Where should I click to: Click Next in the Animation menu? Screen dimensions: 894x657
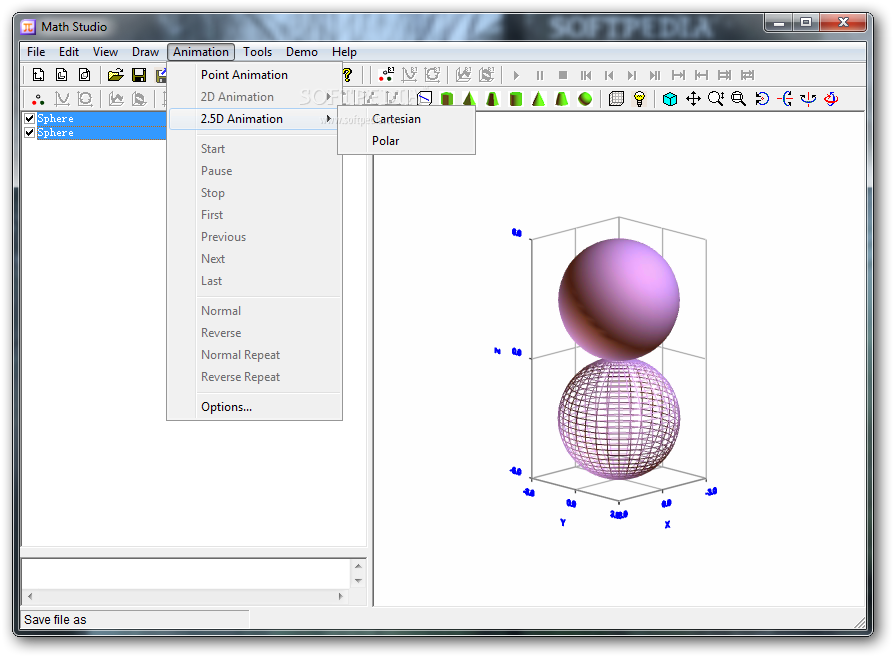coord(213,259)
